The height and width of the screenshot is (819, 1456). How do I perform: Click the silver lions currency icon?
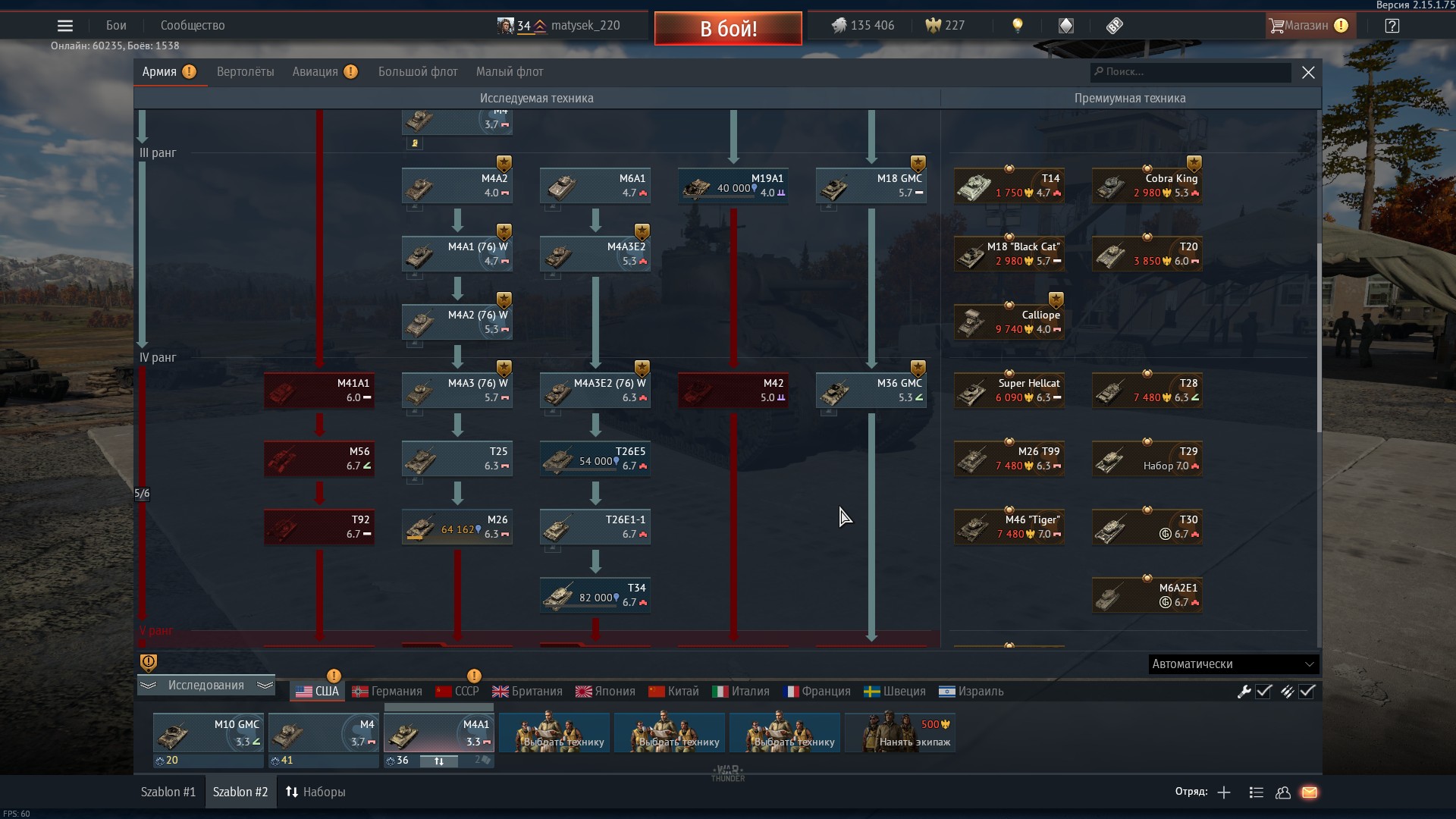[839, 26]
